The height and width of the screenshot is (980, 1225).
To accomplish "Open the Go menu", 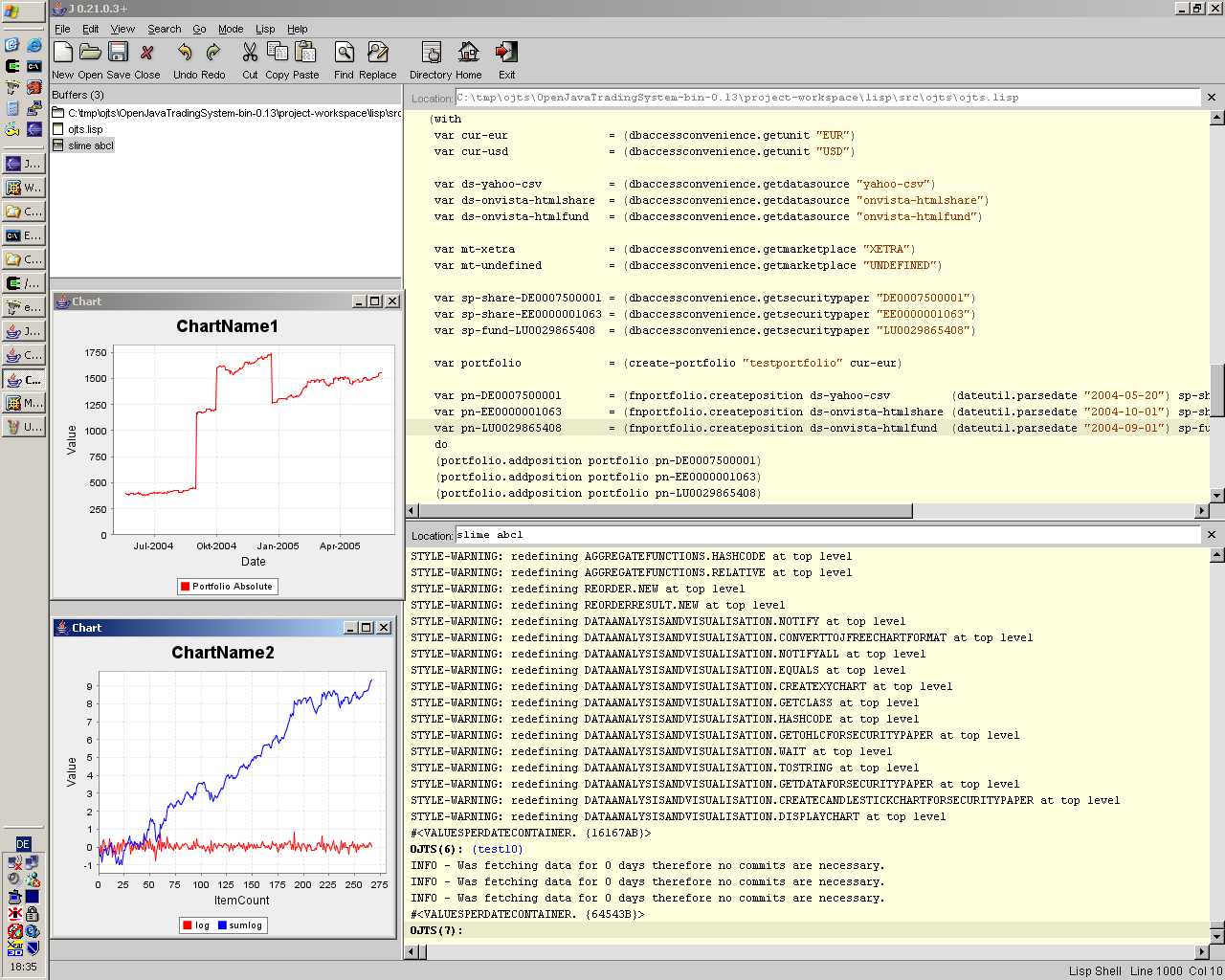I will pos(199,29).
